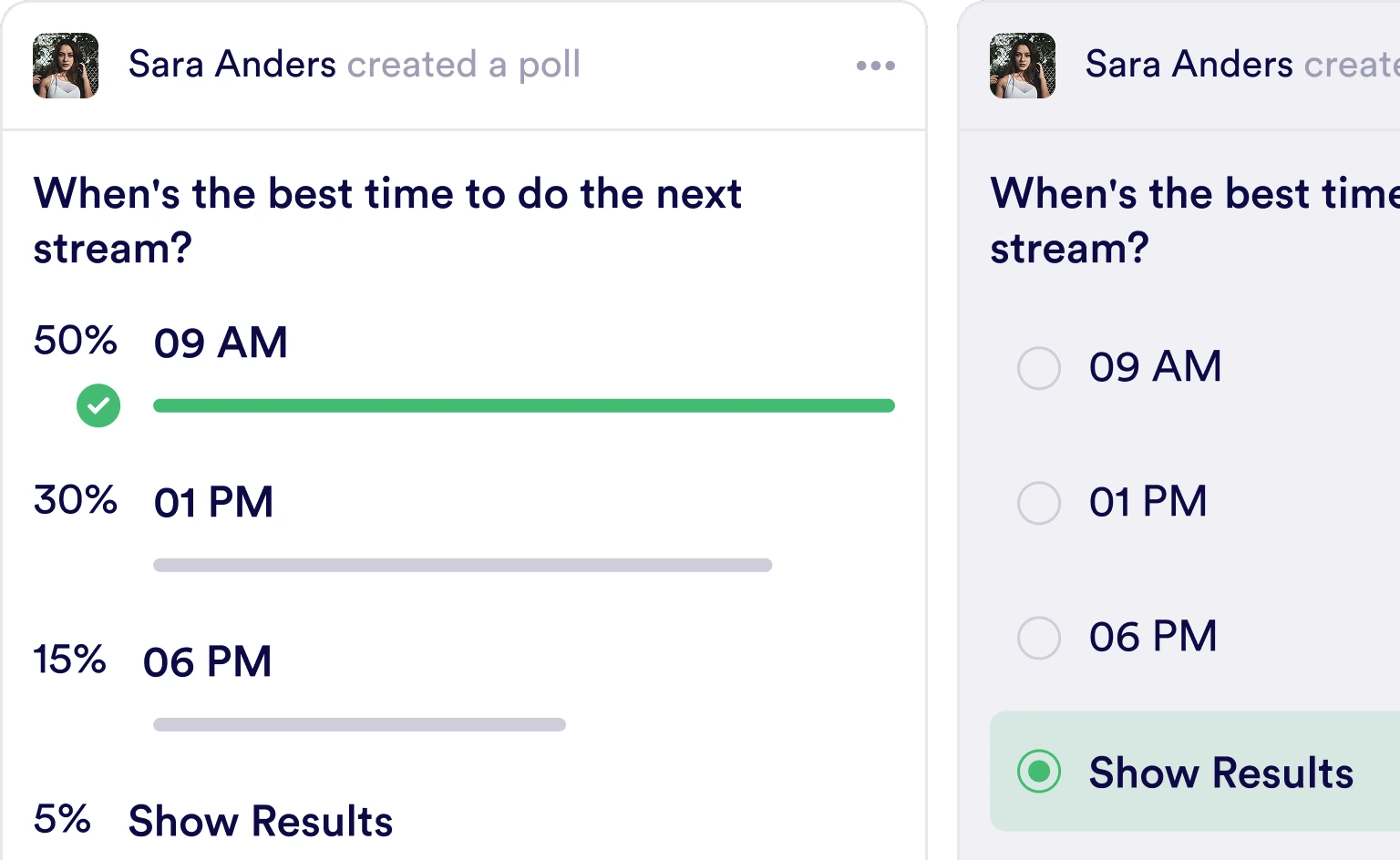
Task: Open Sara Anders' name link in the right card
Action: point(1189,65)
